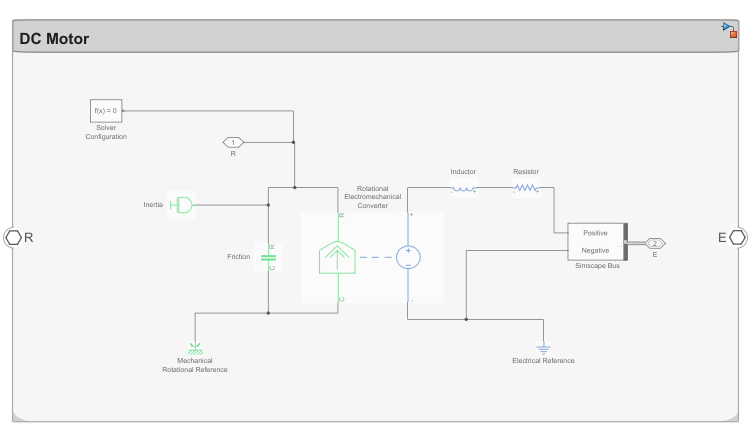Click the DC Motor title text
The image size is (755, 432).
click(x=54, y=39)
